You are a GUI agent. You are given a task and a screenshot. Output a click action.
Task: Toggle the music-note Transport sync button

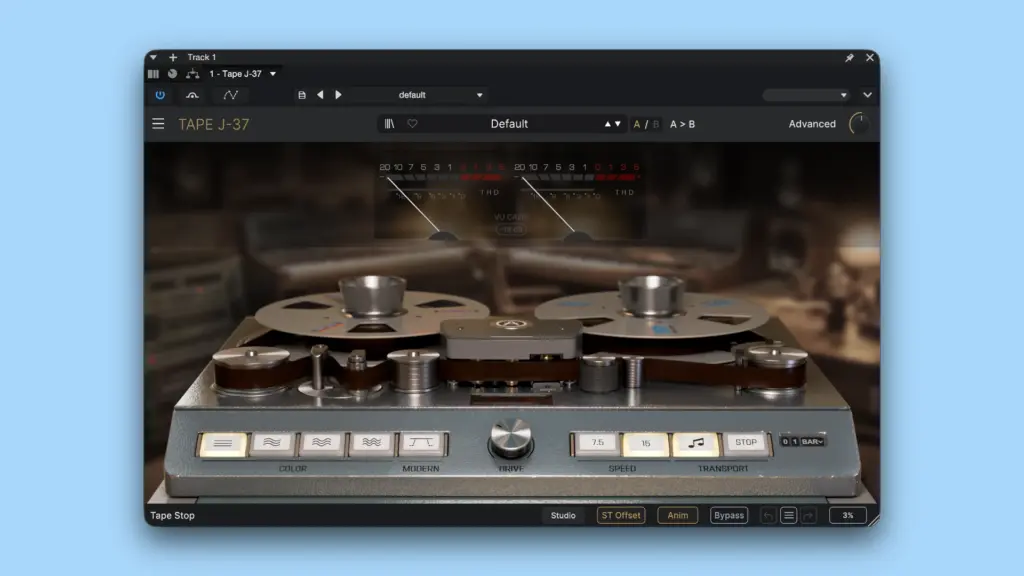[696, 443]
